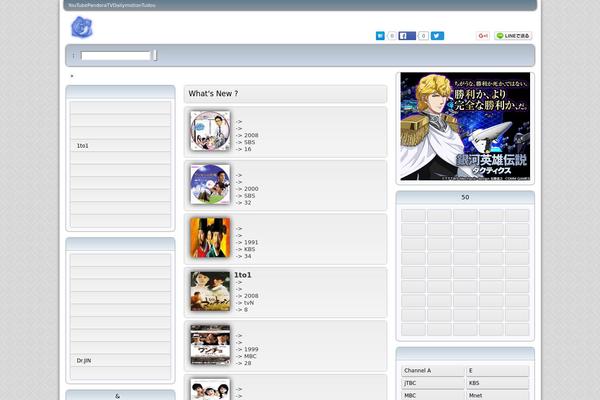
Task: Click the '-> 16' episode count text
Action: 243,149
